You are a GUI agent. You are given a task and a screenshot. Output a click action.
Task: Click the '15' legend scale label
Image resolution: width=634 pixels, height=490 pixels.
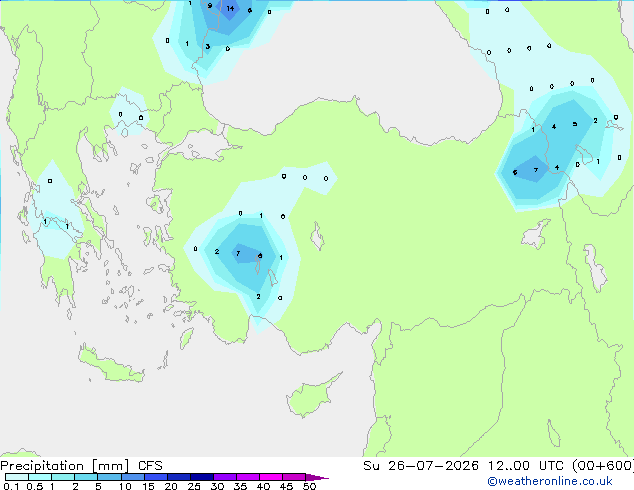click(x=148, y=486)
